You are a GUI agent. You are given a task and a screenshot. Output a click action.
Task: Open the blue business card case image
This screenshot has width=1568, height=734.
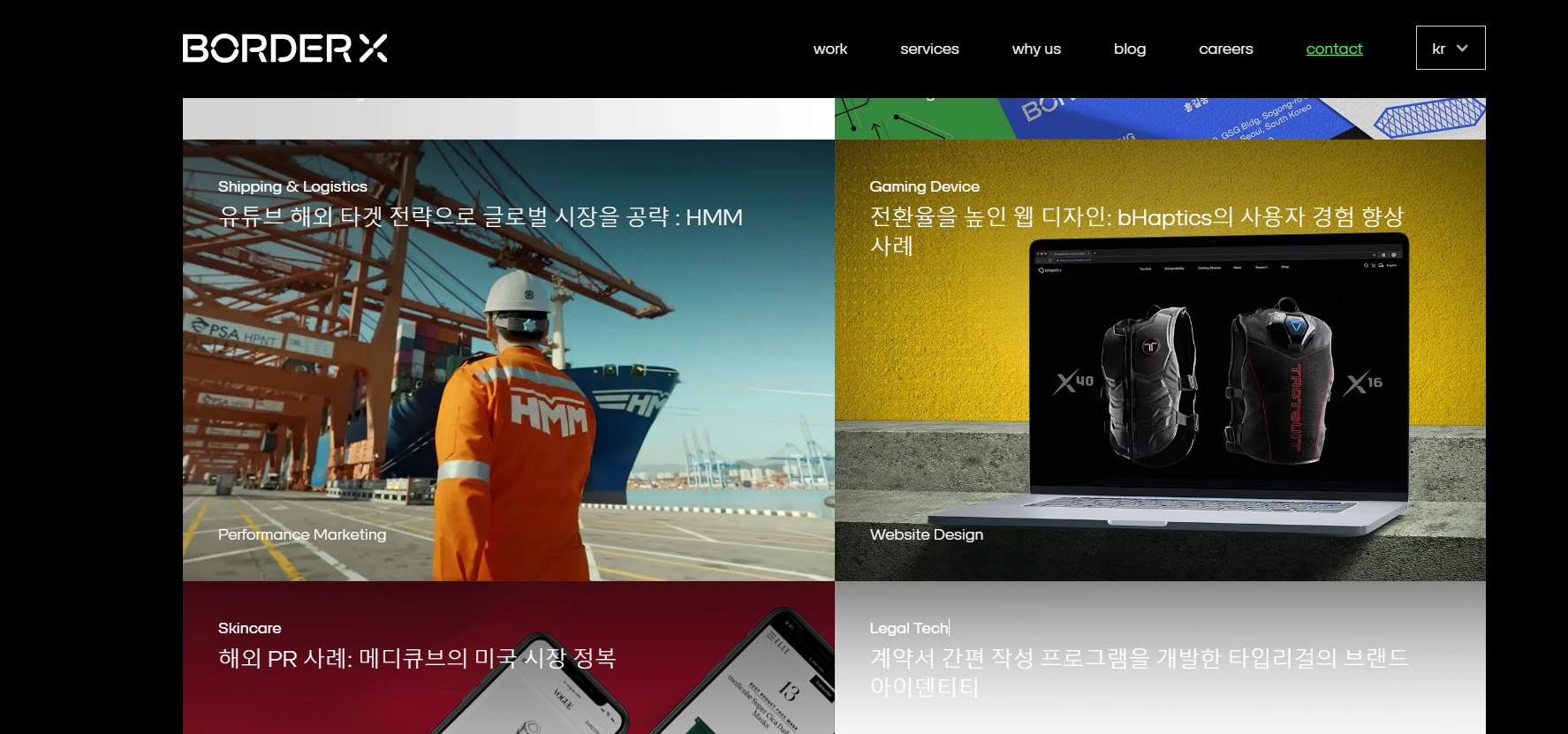point(1160,118)
